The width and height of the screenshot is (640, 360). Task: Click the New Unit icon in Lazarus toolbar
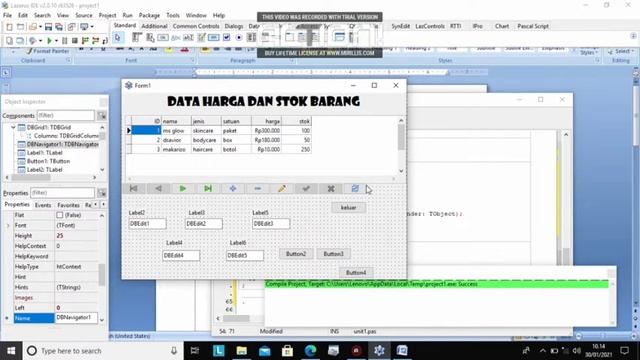(x=9, y=27)
